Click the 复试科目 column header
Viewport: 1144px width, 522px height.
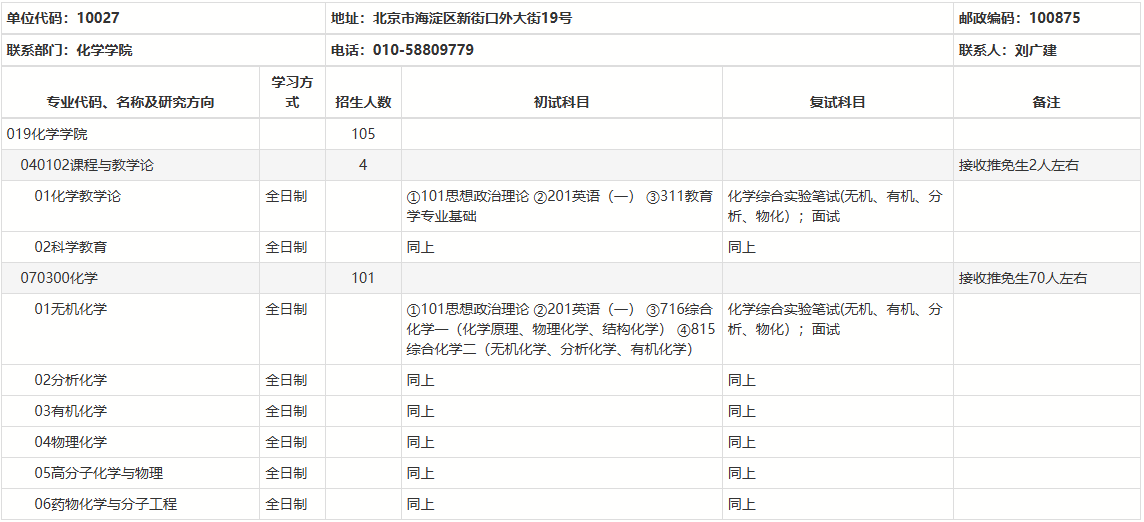pos(837,102)
